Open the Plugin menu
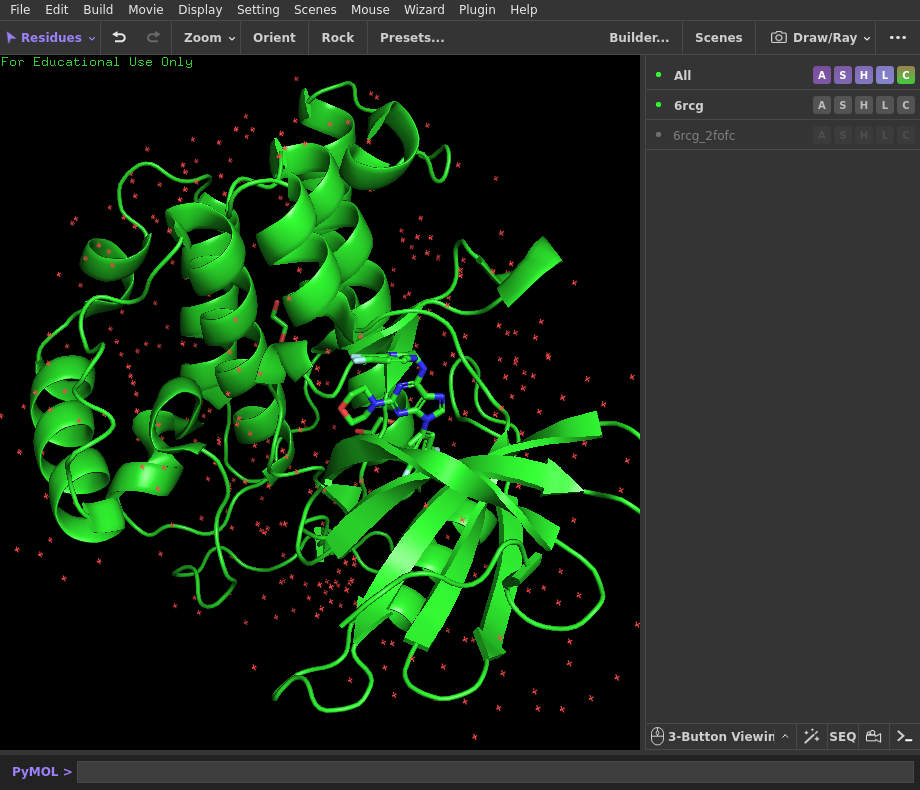Viewport: 920px width, 790px height. click(x=477, y=9)
